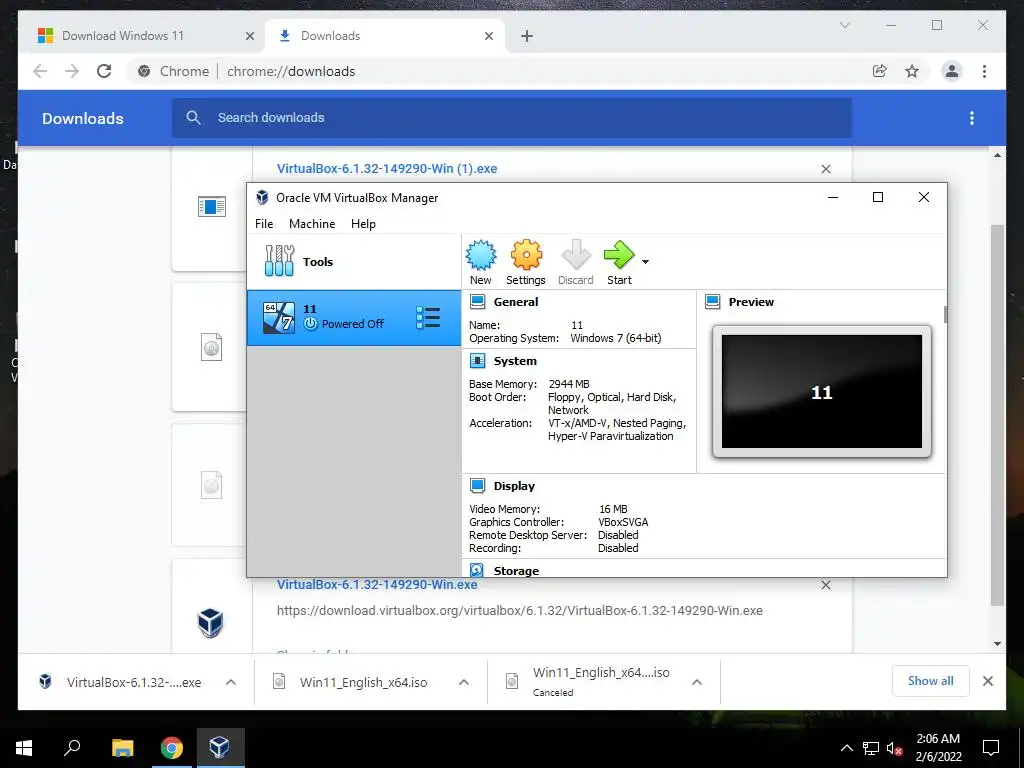The height and width of the screenshot is (768, 1024).
Task: Click the General section header
Action: coord(516,302)
